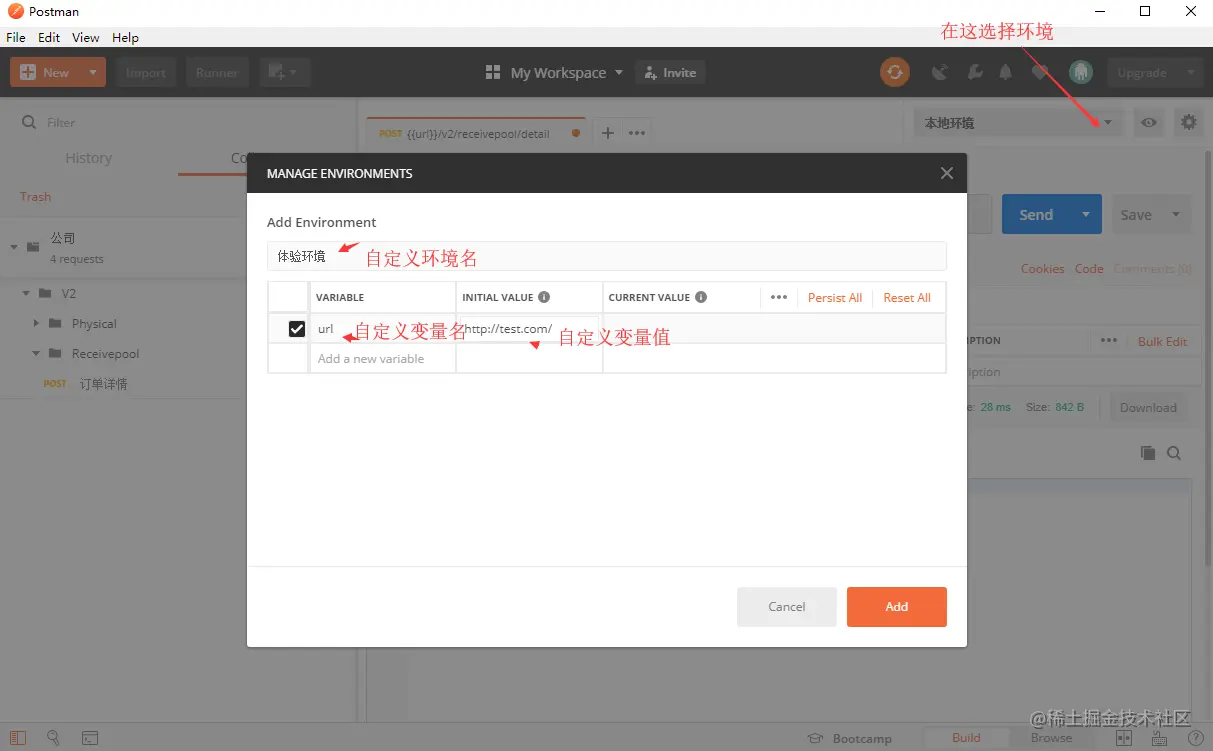Viewport: 1213px width, 751px height.
Task: Click info icon next to CURRENT VALUE
Action: tap(701, 297)
